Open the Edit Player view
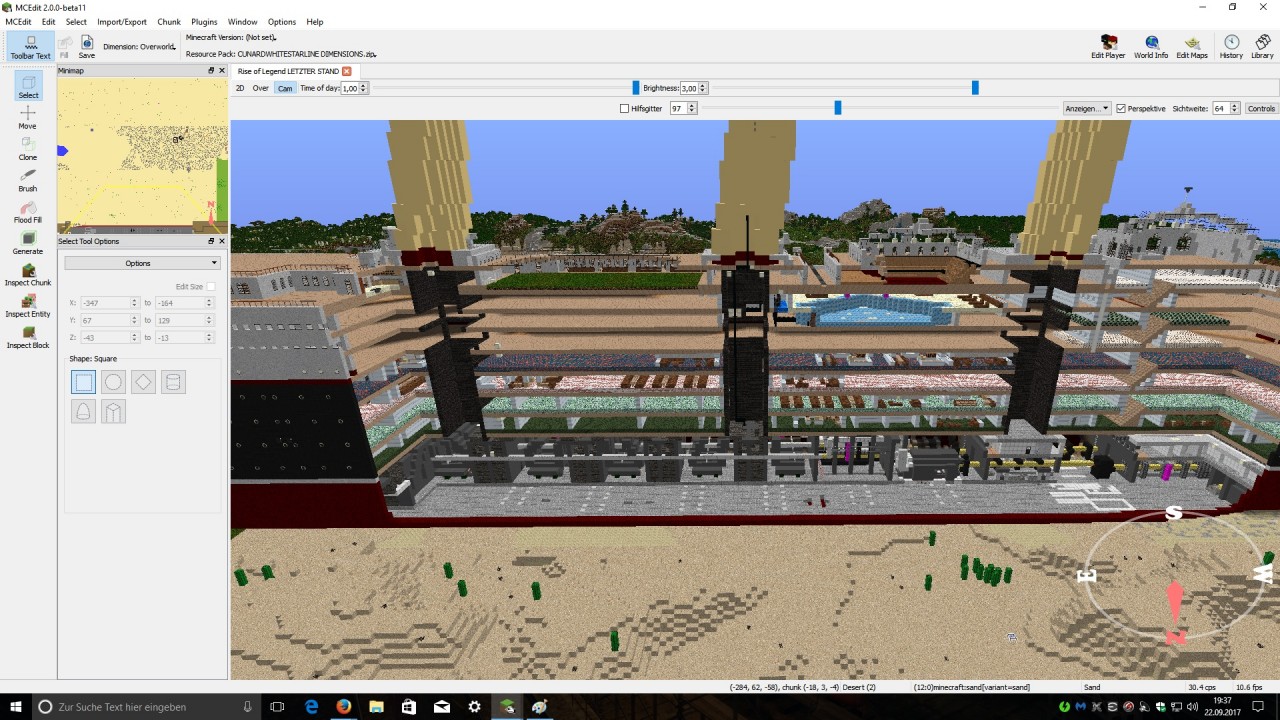This screenshot has height=720, width=1280. (x=1108, y=46)
